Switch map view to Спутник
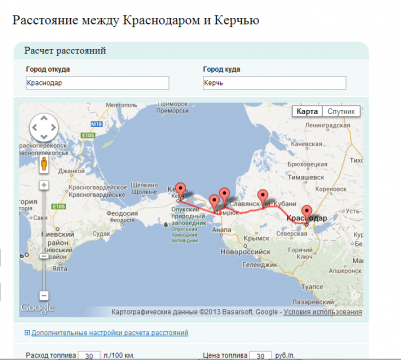This screenshot has width=401, height=360. [x=341, y=111]
